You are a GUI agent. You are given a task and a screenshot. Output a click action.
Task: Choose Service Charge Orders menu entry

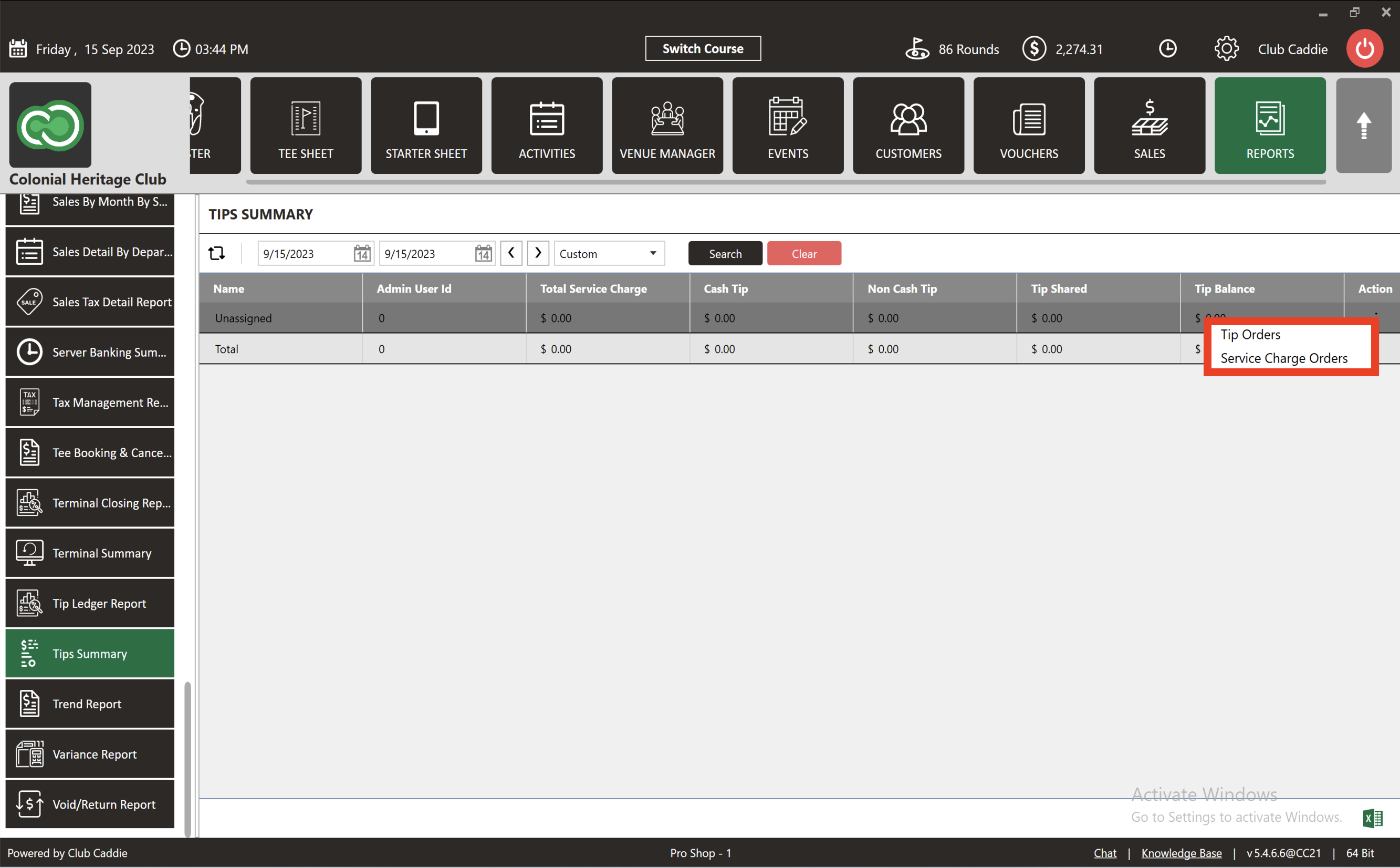tap(1283, 358)
